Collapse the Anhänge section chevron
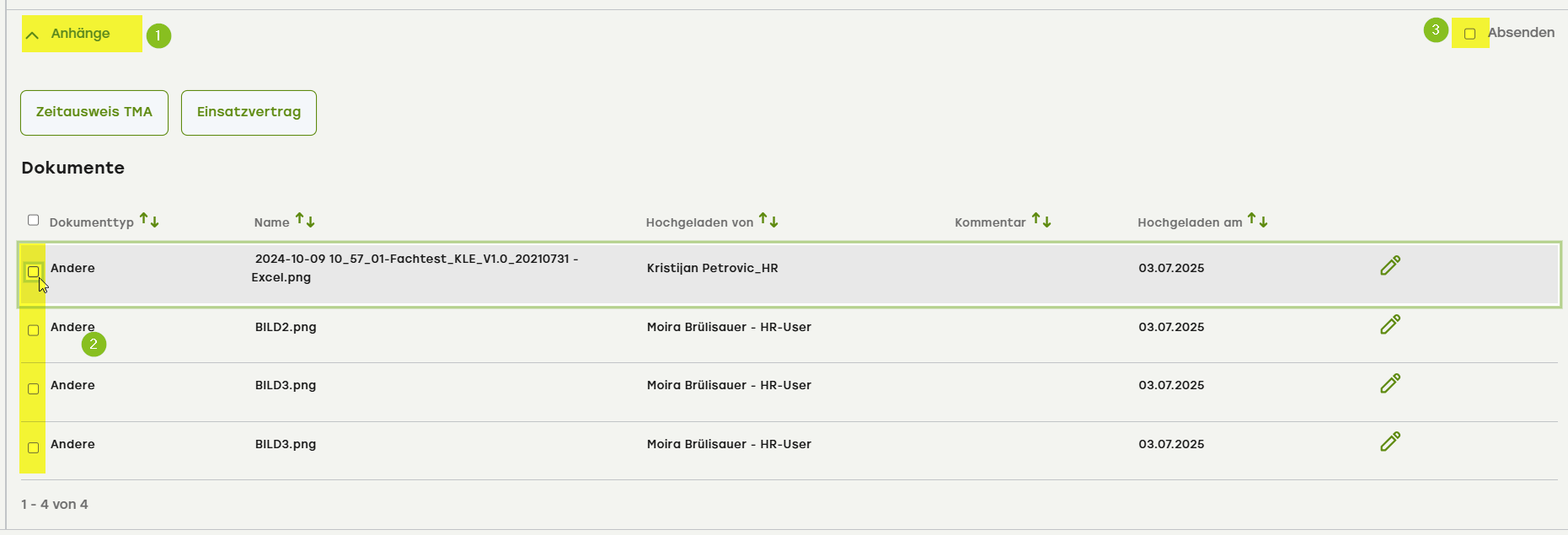The height and width of the screenshot is (535, 1568). [33, 35]
